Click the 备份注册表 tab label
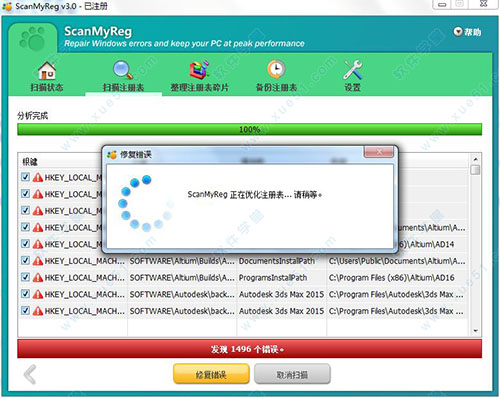This screenshot has width=500, height=398. (276, 87)
